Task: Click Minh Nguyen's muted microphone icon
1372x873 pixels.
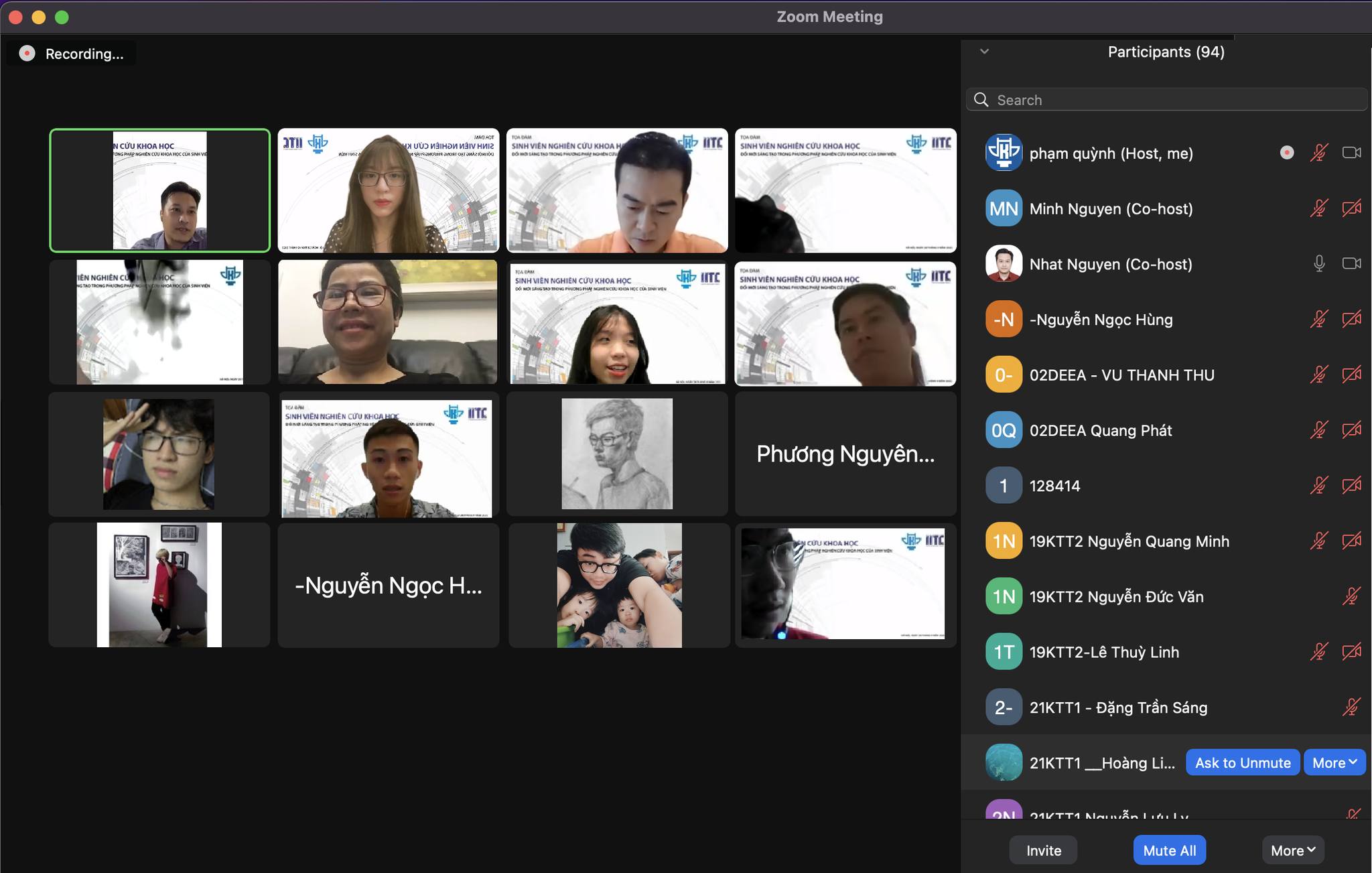Action: coord(1318,208)
